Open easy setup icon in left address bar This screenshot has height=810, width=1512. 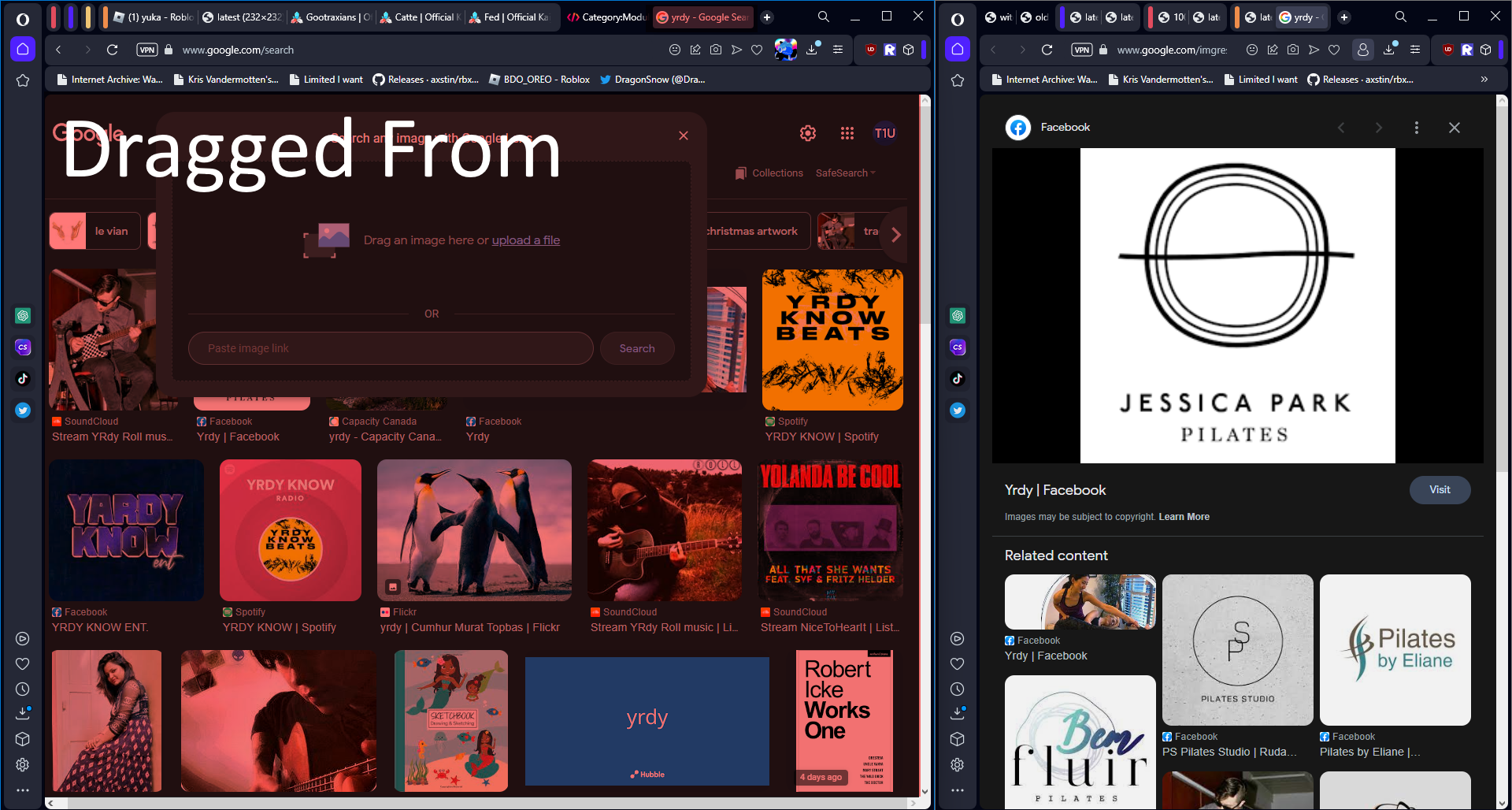click(x=838, y=50)
